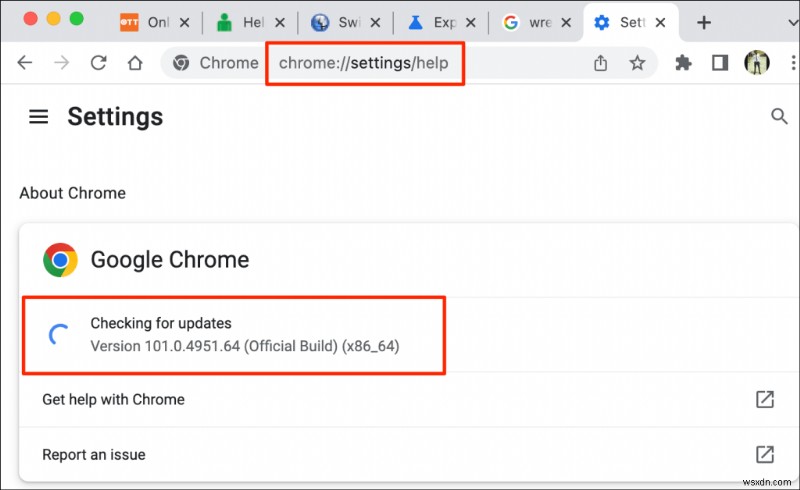Open the Extensions puzzle icon
Image resolution: width=800 pixels, height=490 pixels.
click(x=683, y=63)
